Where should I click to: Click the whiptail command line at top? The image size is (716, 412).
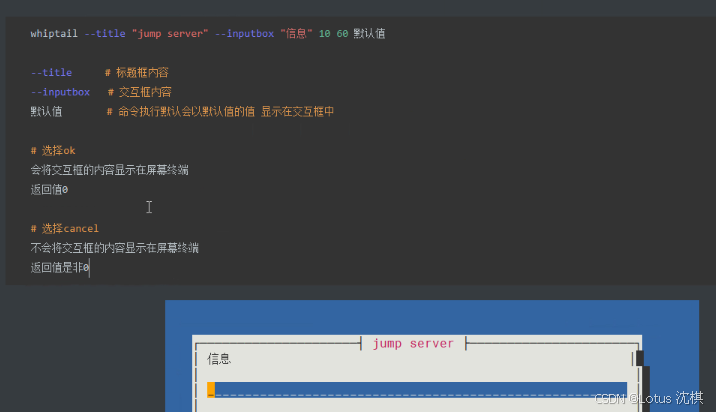pos(208,33)
